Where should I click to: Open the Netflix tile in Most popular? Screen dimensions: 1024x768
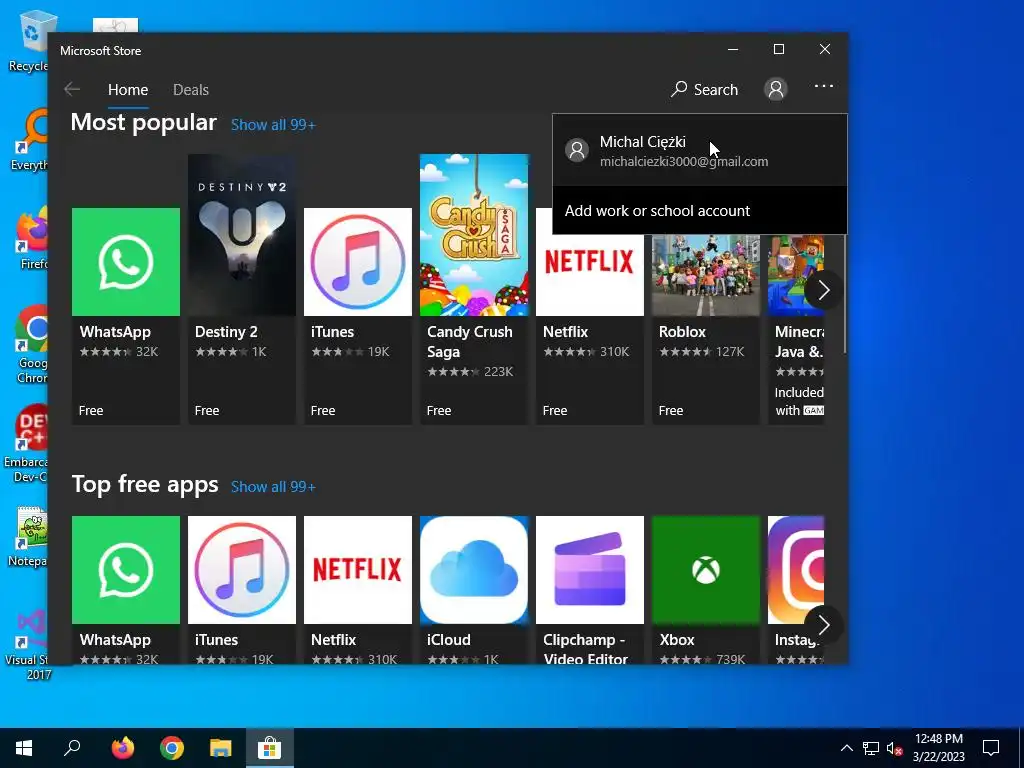coord(590,316)
